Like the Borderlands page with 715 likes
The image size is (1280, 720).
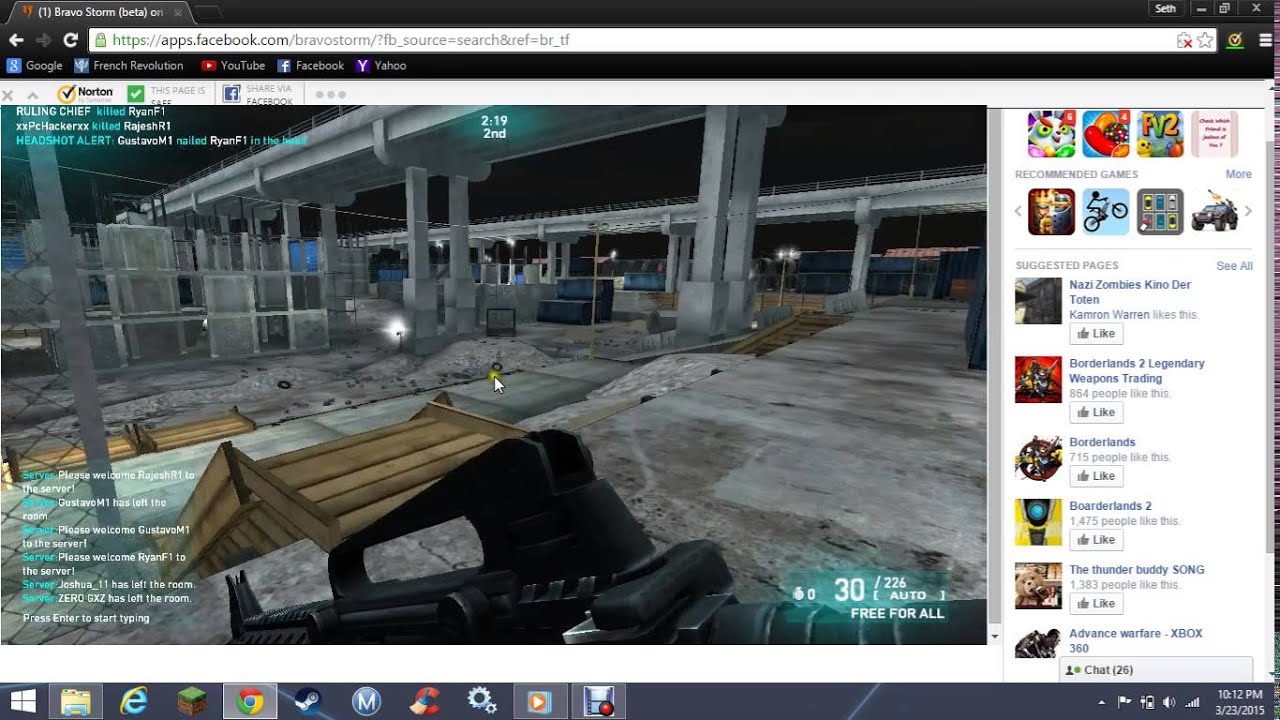(x=1096, y=476)
